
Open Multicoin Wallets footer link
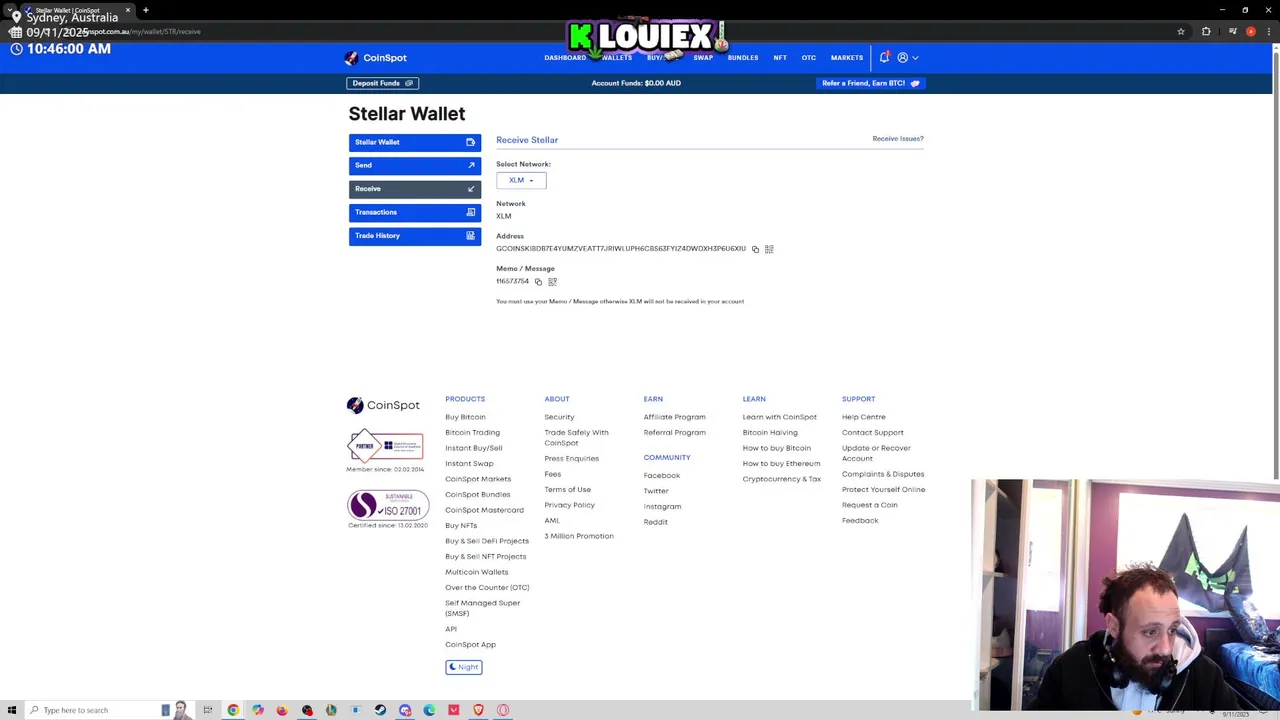coord(476,572)
